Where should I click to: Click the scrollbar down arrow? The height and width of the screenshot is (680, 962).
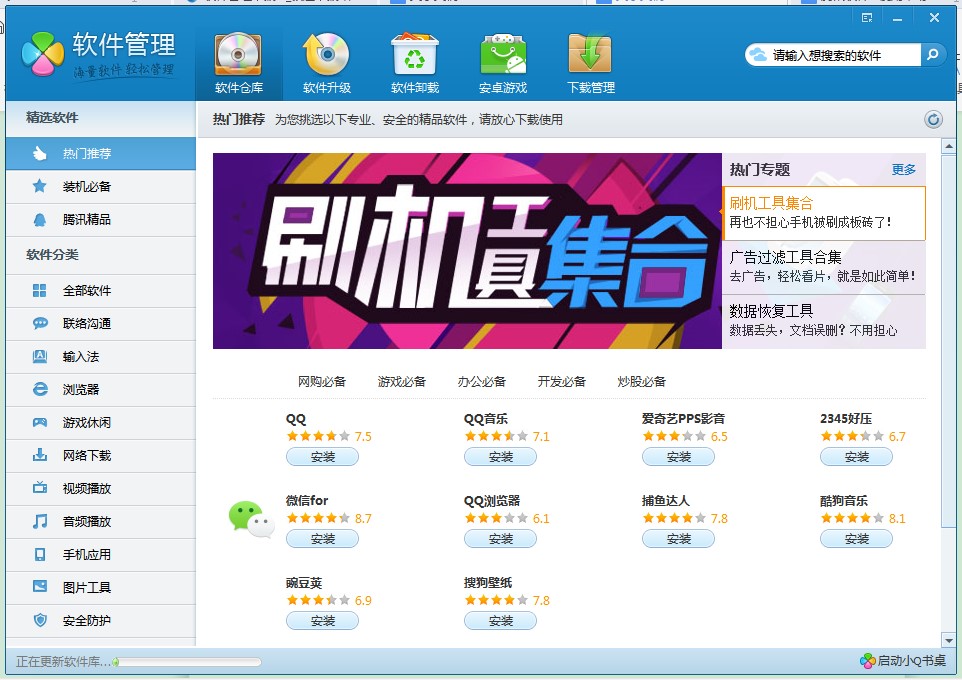point(948,640)
